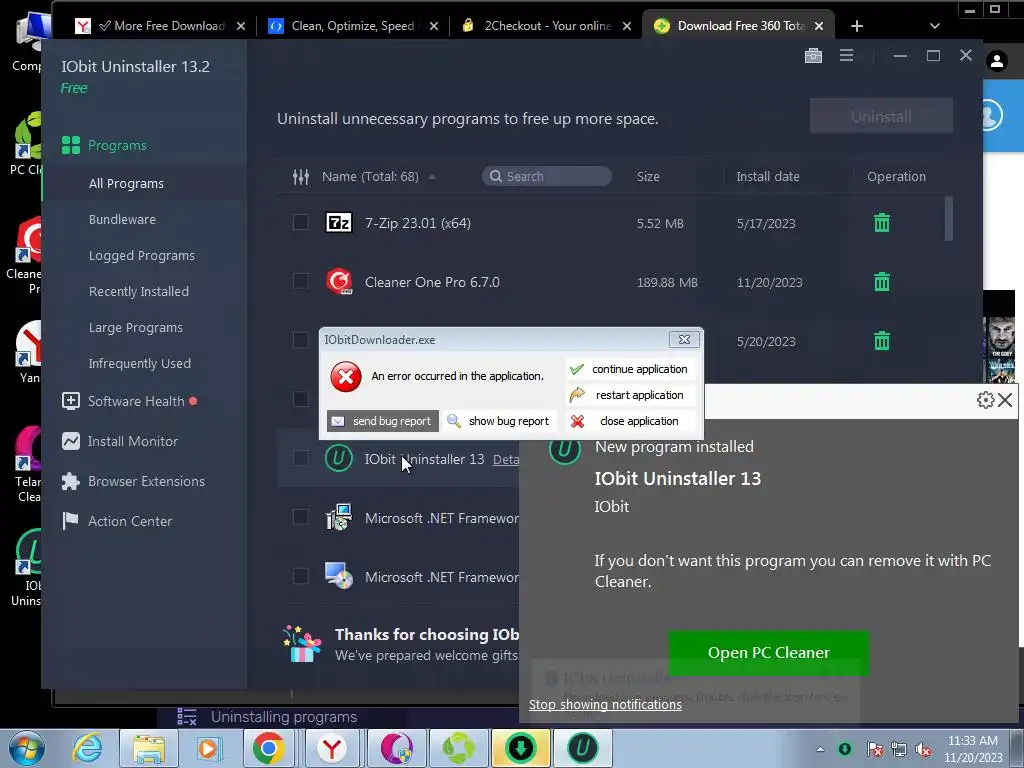Open Bundleware category

[x=122, y=219]
